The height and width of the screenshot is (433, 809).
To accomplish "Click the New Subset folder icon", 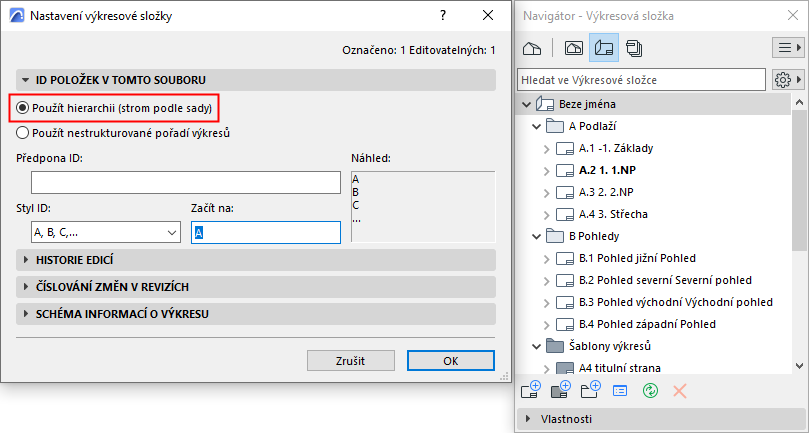I will tap(589, 390).
